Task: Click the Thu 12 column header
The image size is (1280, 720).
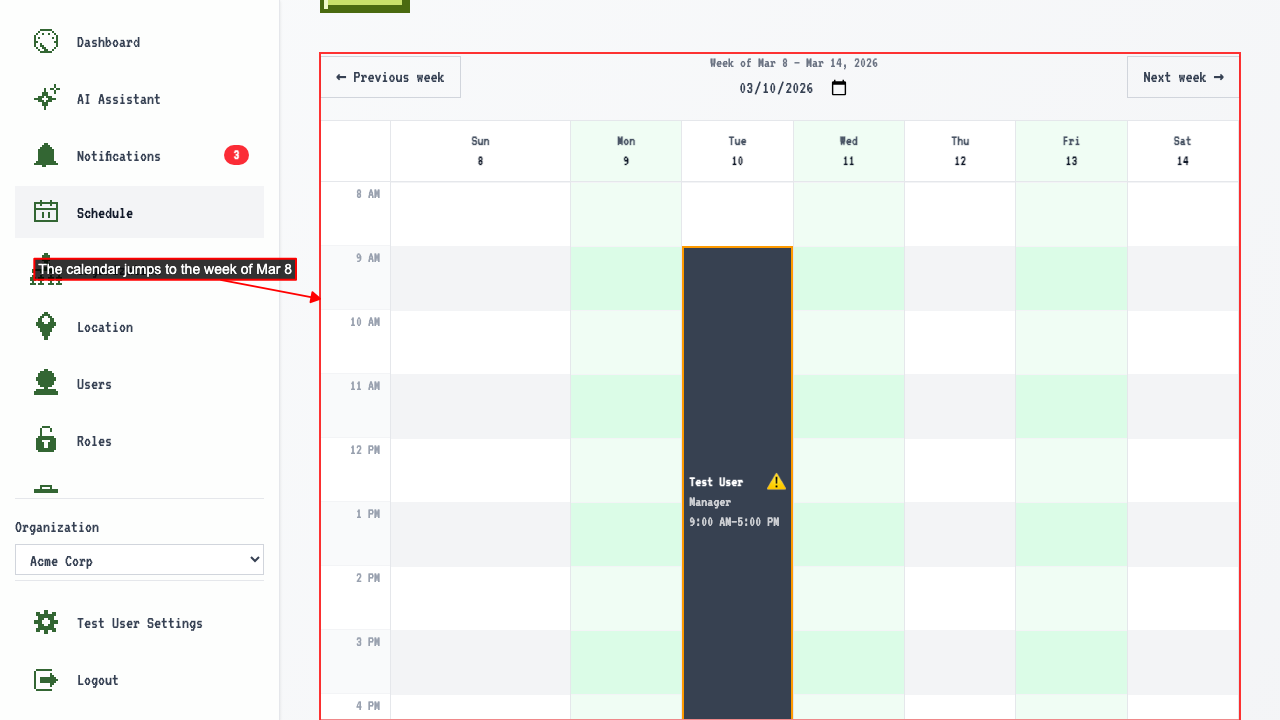Action: click(x=960, y=151)
